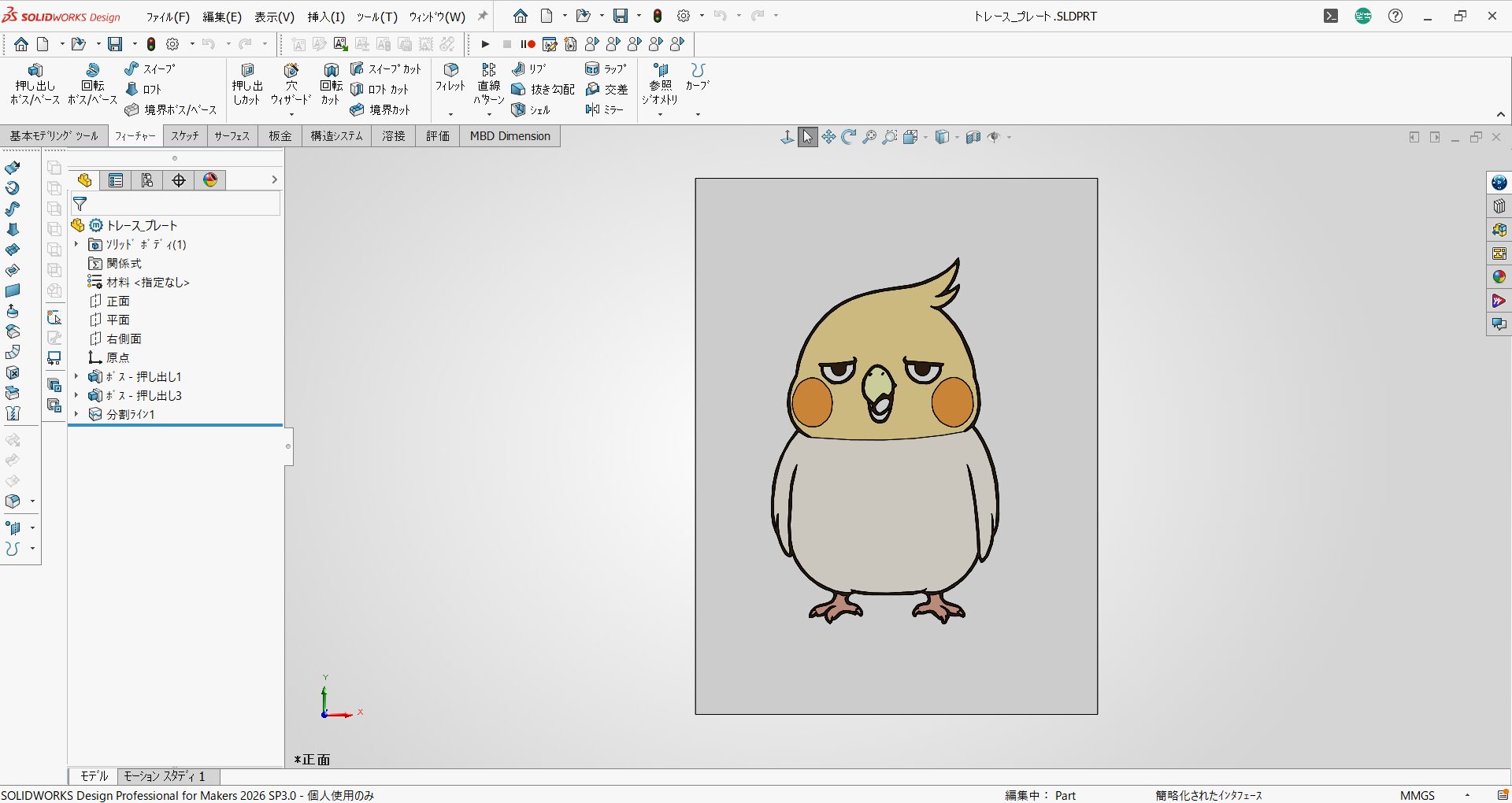This screenshot has width=1512, height=803.
Task: Open the 穴ウィザード dropdown arrow
Action: 291,114
